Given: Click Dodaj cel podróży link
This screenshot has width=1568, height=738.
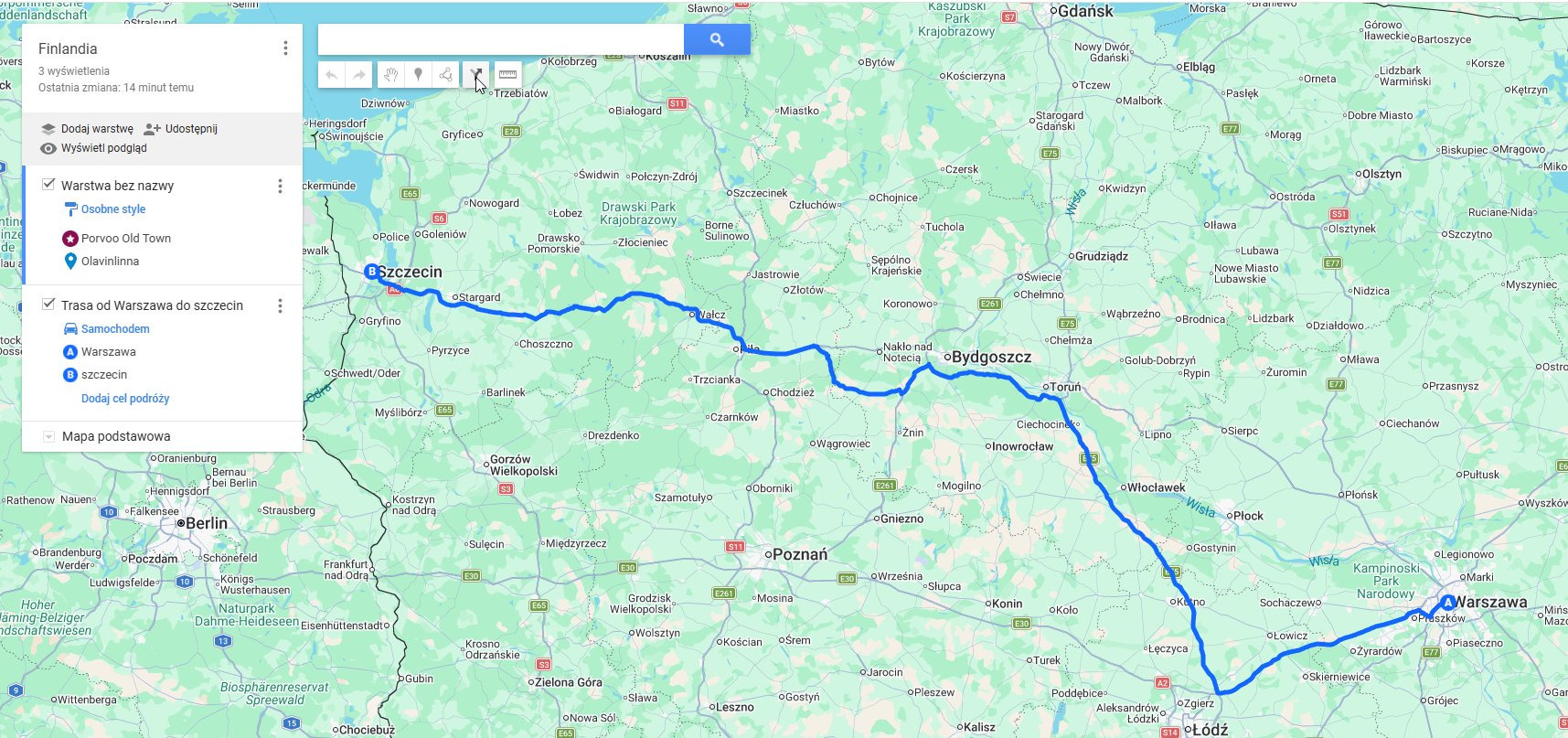Looking at the screenshot, I should point(125,399).
